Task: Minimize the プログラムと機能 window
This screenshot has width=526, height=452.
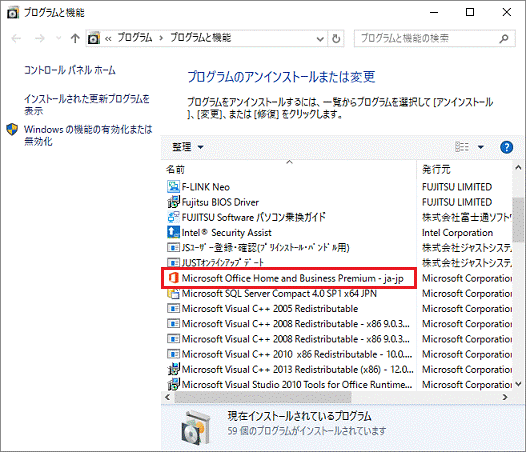Action: (434, 13)
